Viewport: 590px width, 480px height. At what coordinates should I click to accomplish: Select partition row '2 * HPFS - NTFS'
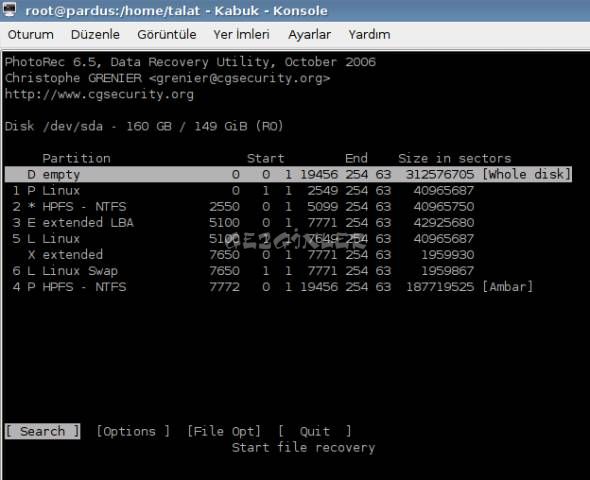pos(243,207)
